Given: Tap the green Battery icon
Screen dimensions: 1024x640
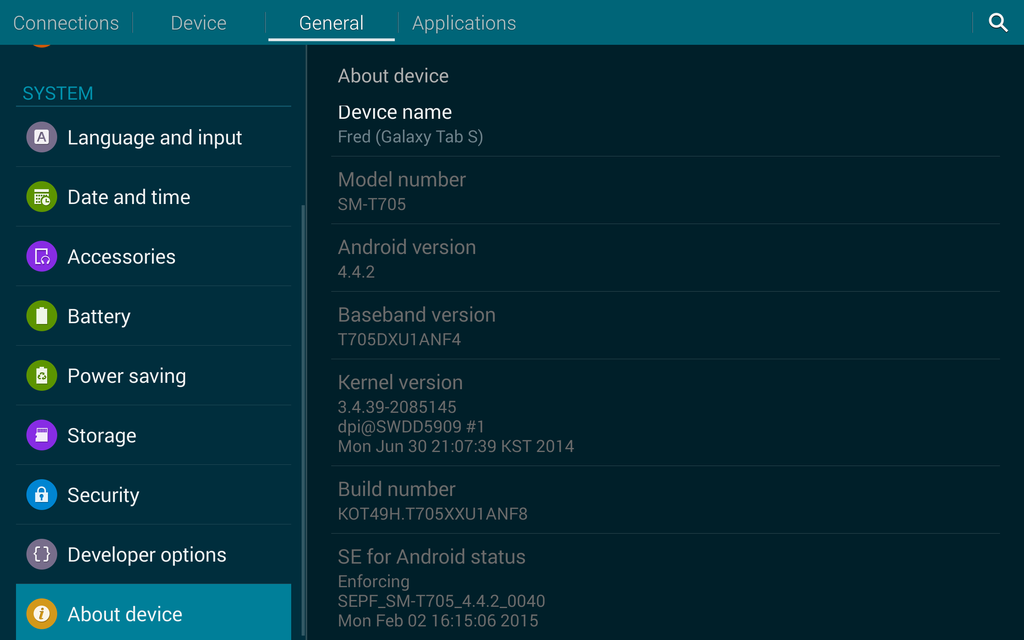Looking at the screenshot, I should (41, 316).
